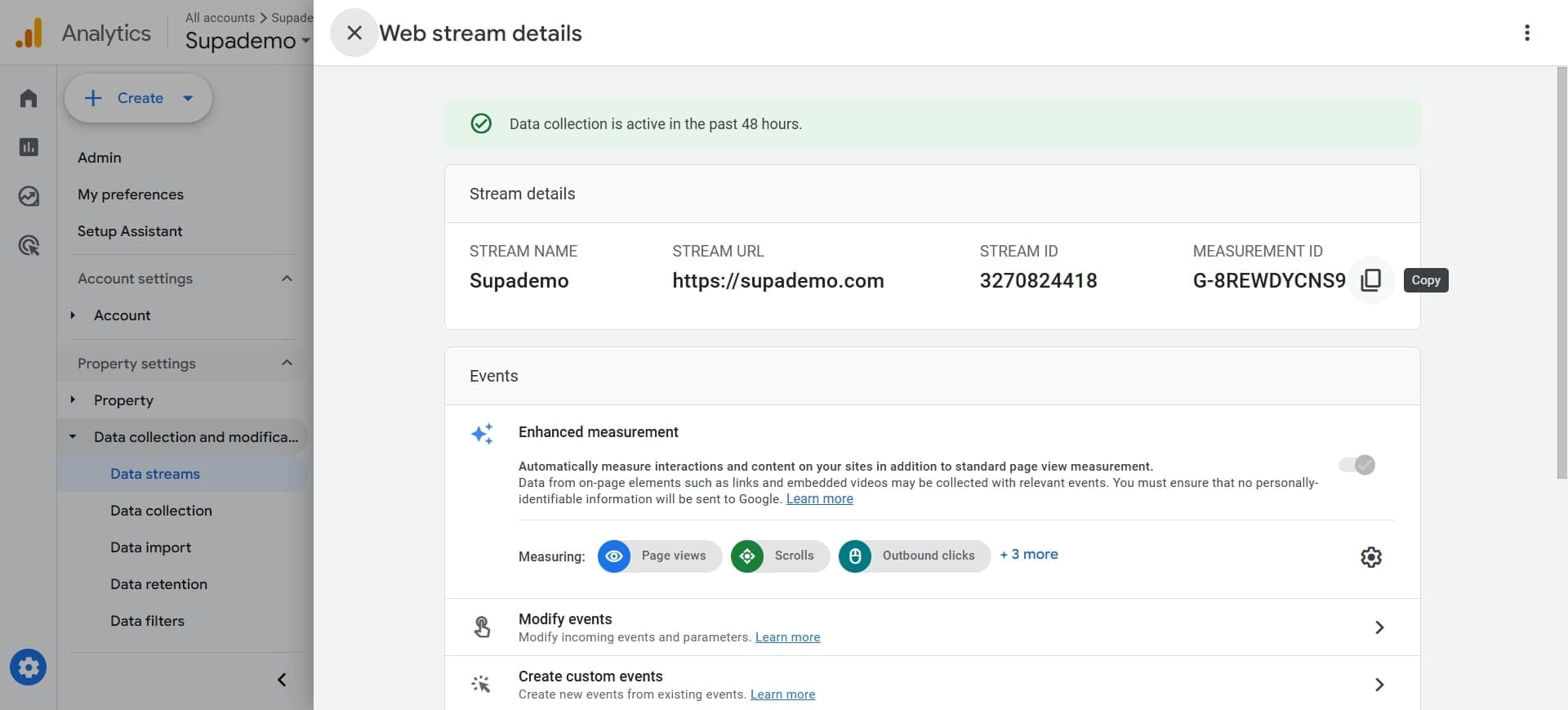The height and width of the screenshot is (710, 1568).
Task: Expand the Account tree item
Action: click(73, 315)
